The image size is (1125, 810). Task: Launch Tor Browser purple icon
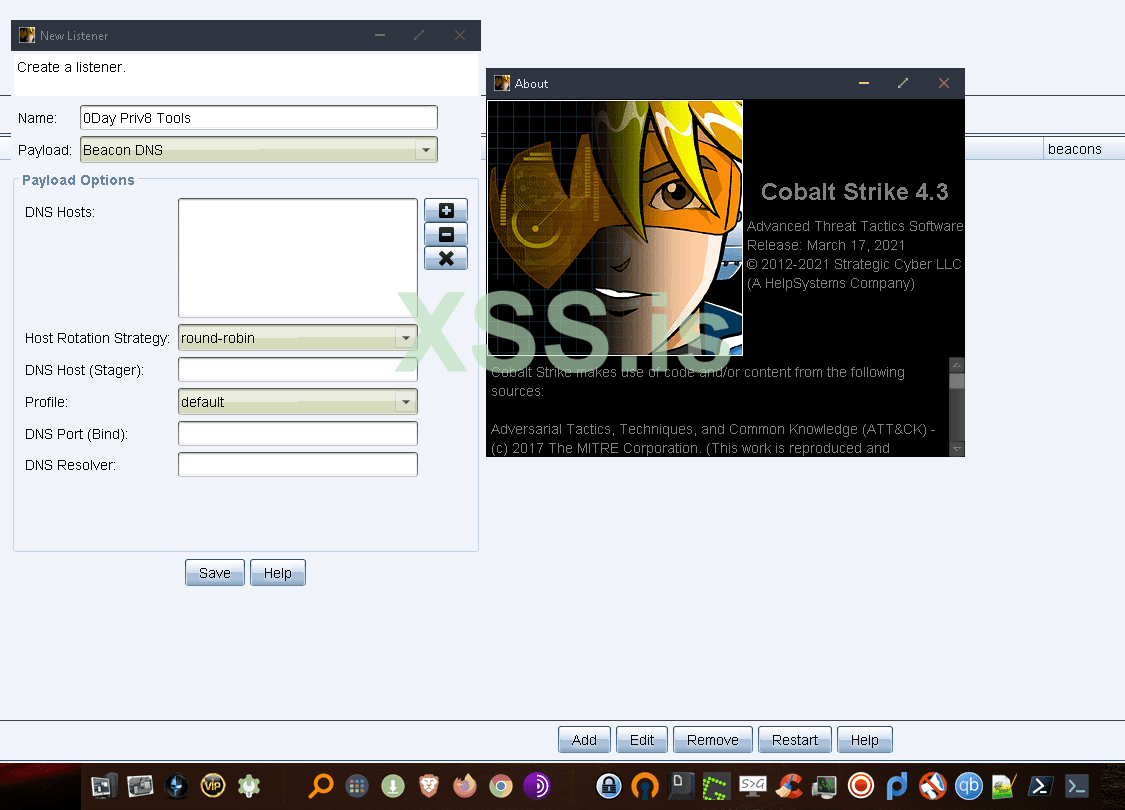(x=537, y=786)
